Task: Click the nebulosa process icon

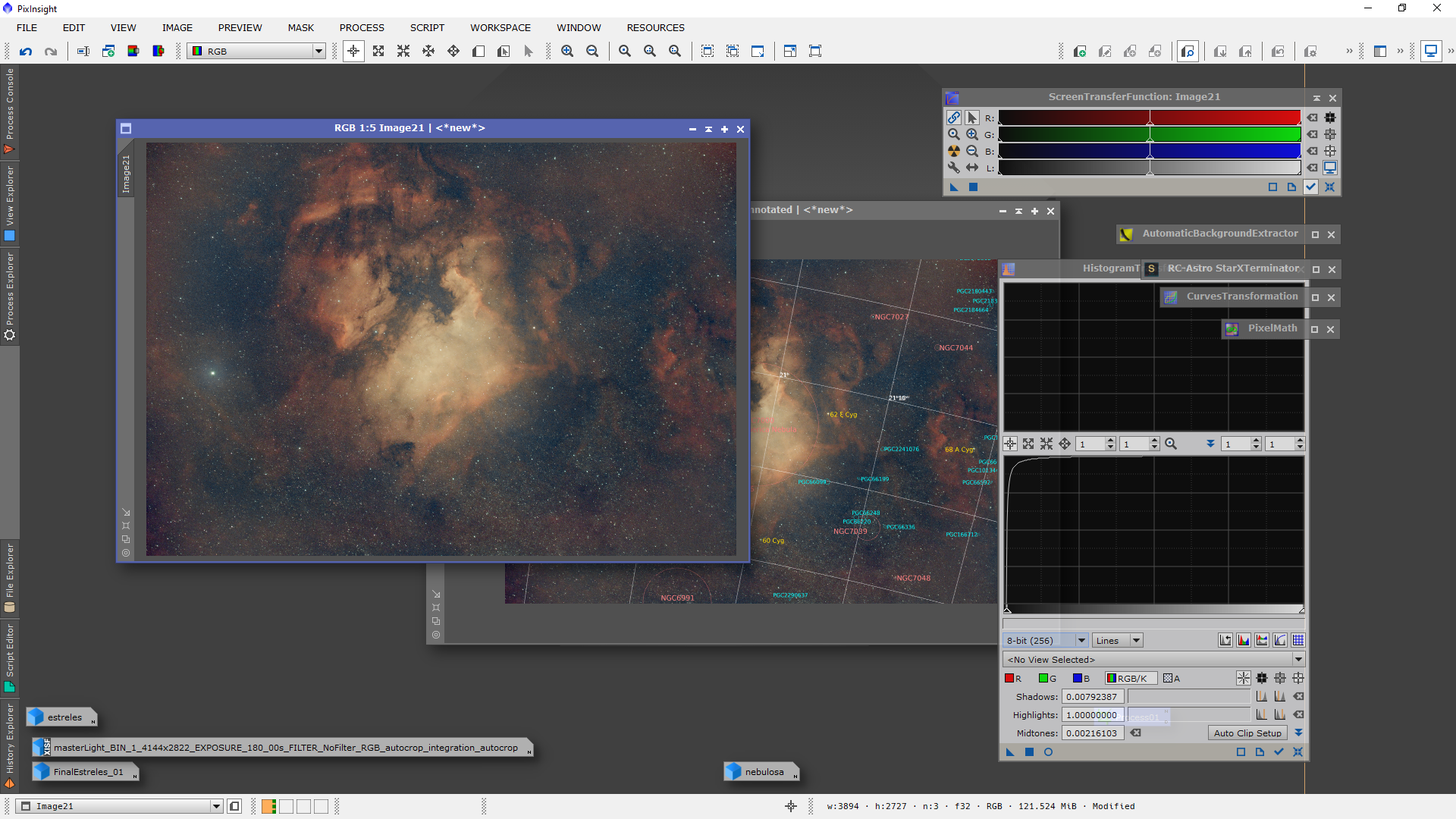Action: pos(761,771)
